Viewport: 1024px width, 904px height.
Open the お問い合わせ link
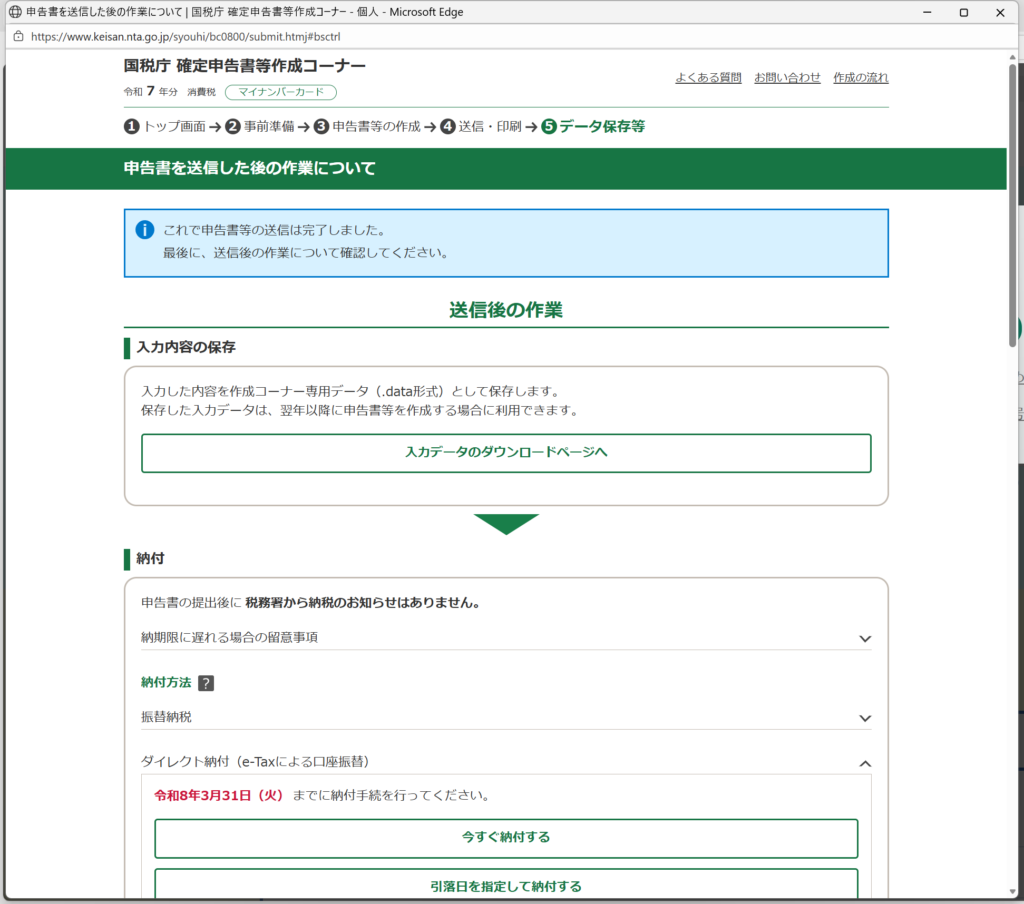point(787,78)
